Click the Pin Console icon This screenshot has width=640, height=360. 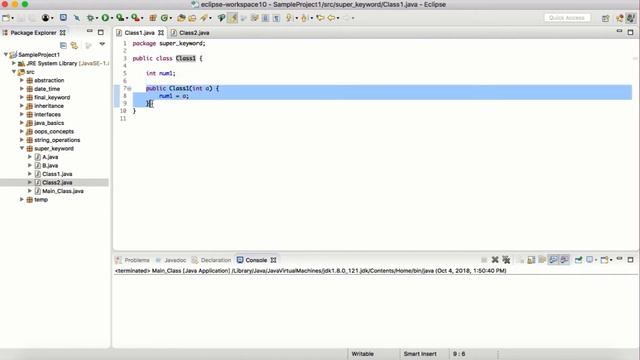tap(578, 260)
